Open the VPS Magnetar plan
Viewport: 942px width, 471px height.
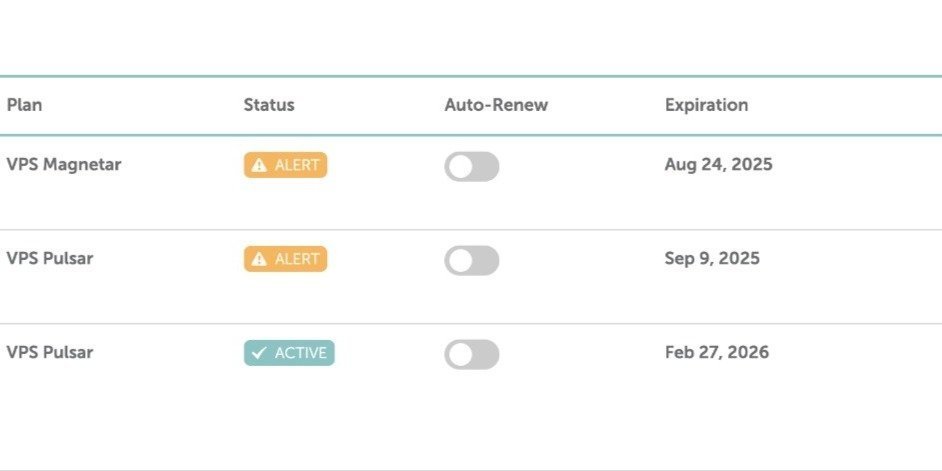(63, 165)
